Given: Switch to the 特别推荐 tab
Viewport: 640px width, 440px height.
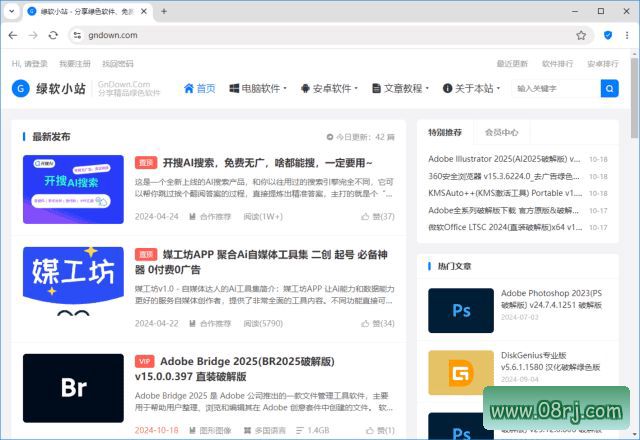Looking at the screenshot, I should pos(445,132).
